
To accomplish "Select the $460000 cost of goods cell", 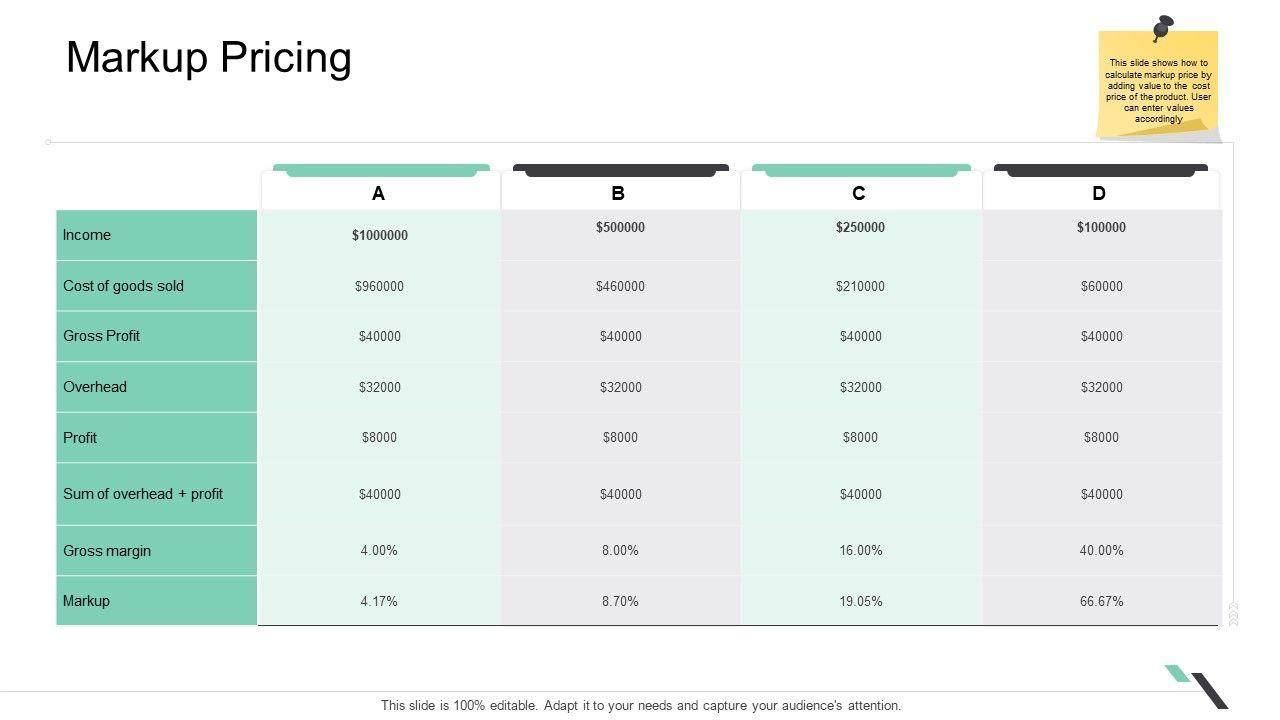I will tap(620, 287).
